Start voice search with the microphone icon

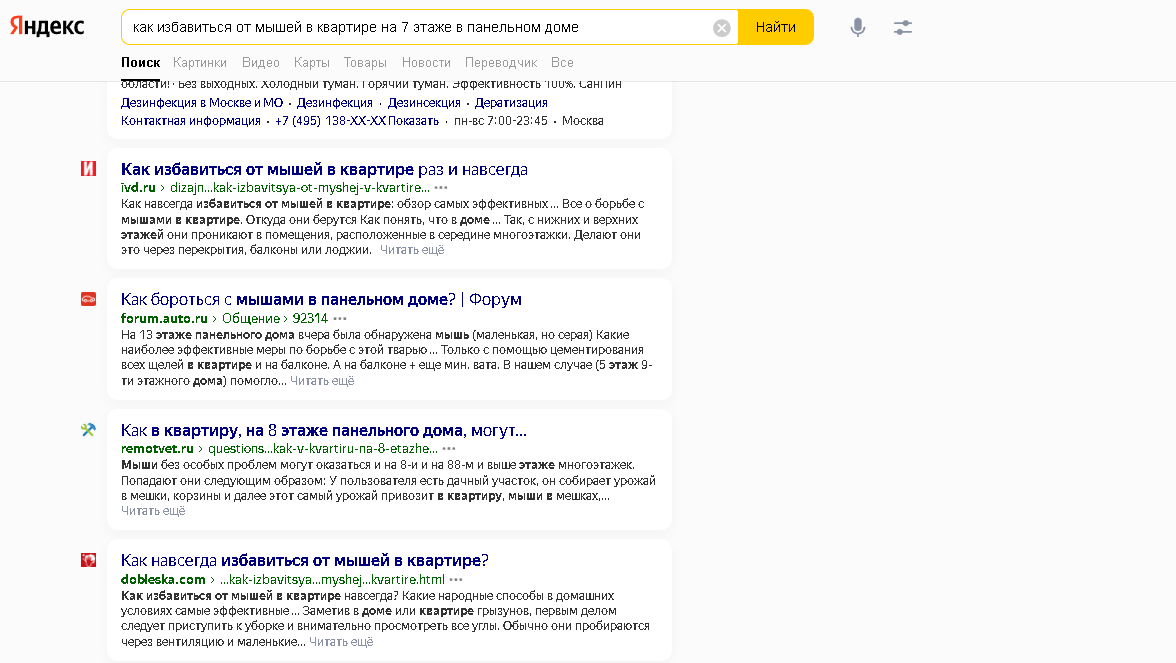tap(858, 28)
